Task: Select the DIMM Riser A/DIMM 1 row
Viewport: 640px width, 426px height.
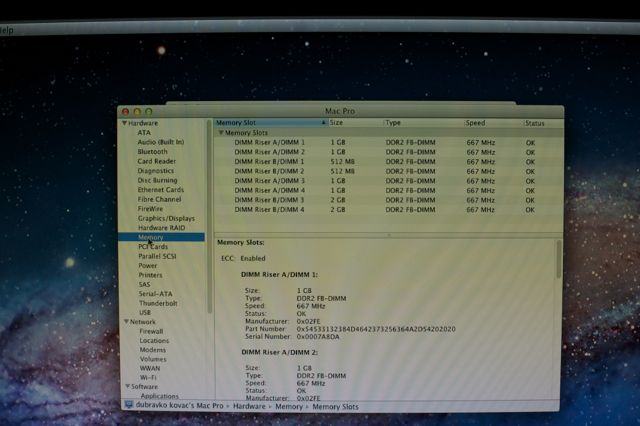Action: [389, 142]
